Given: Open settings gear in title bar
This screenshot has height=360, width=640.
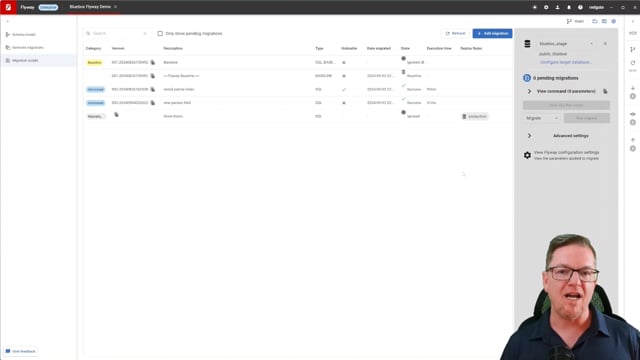Looking at the screenshot, I should [x=546, y=7].
